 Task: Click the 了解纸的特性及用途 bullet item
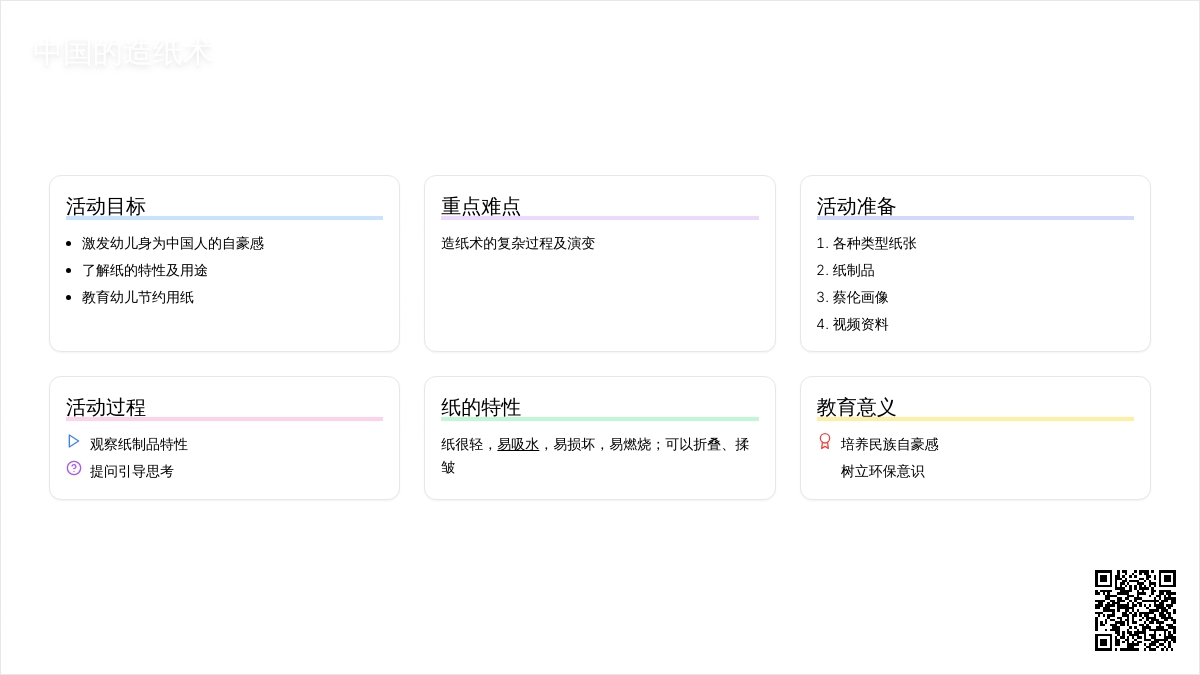145,270
